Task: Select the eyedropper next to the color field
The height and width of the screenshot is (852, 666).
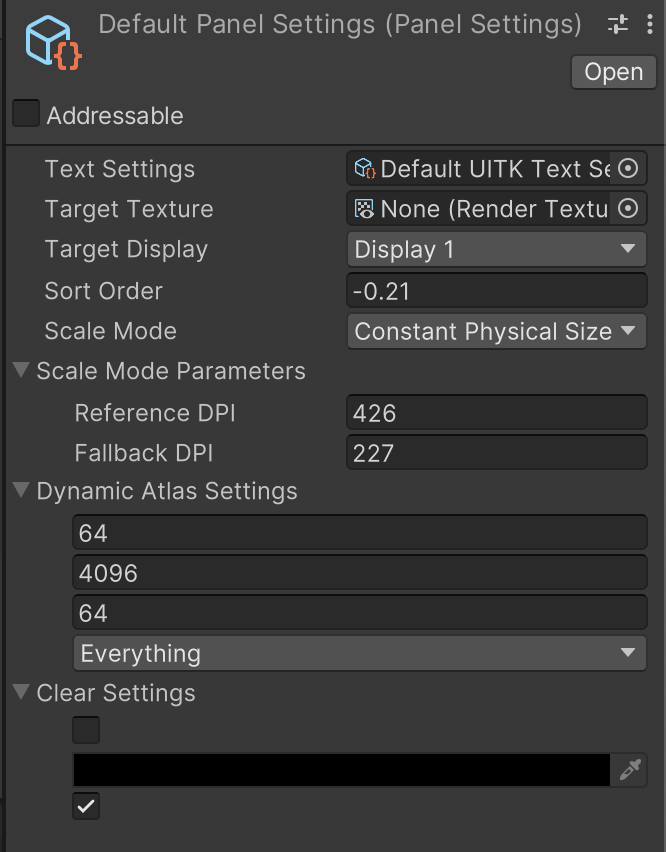Action: (x=631, y=770)
